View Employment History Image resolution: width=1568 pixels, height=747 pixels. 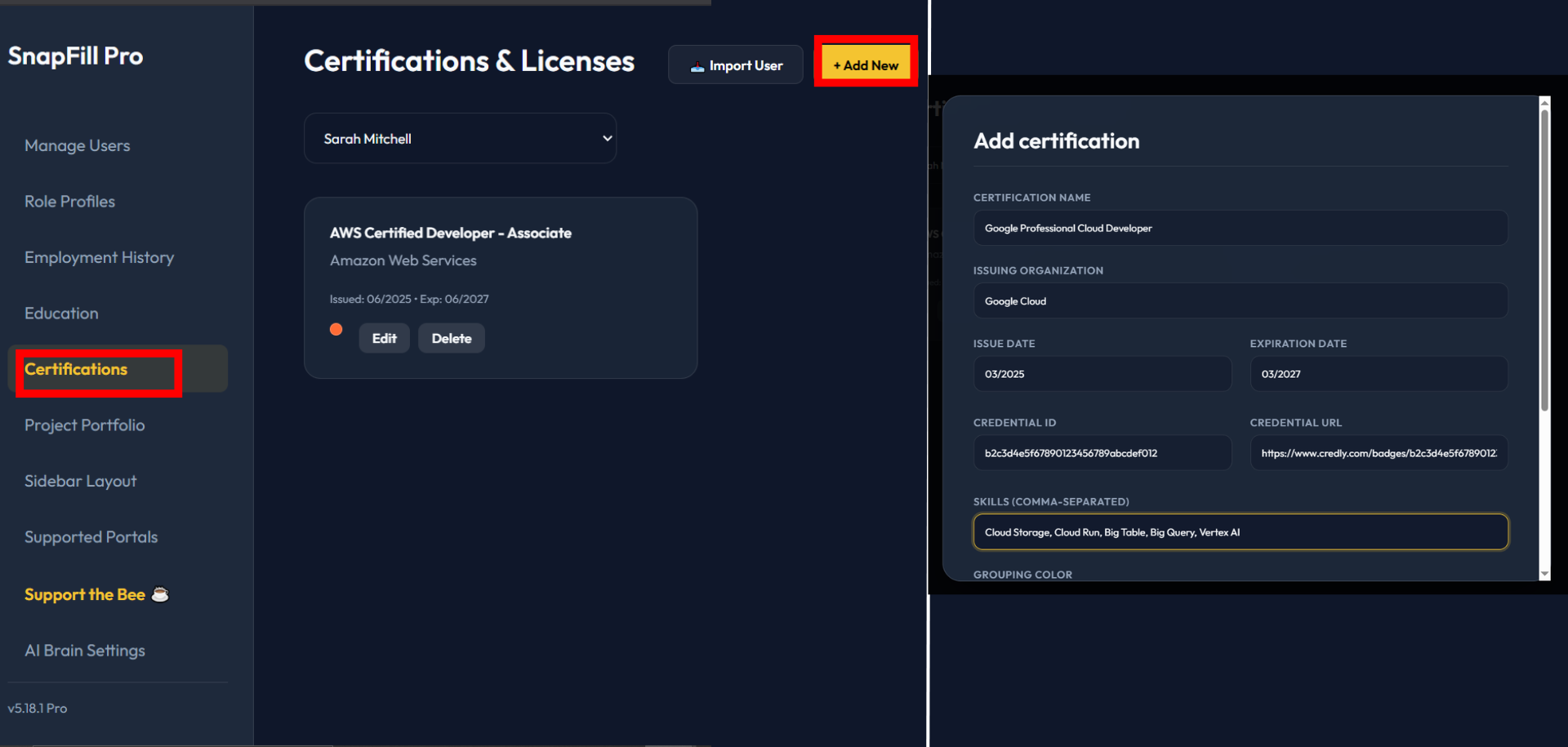pyautogui.click(x=99, y=257)
